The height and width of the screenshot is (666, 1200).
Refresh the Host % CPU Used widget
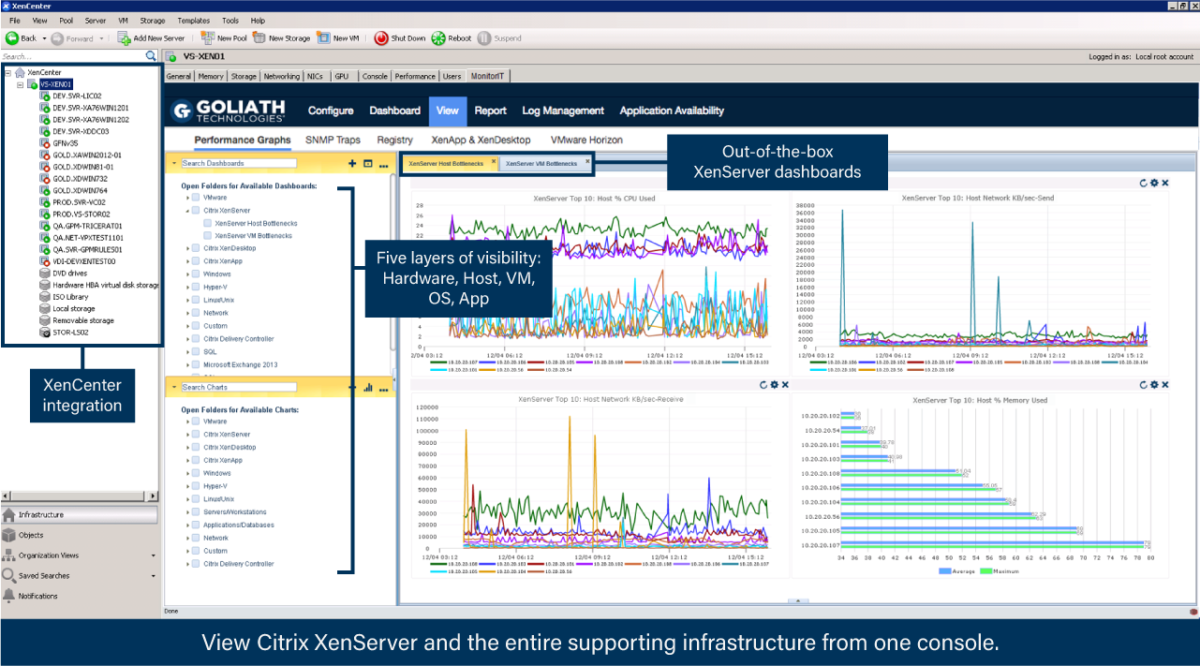[764, 184]
